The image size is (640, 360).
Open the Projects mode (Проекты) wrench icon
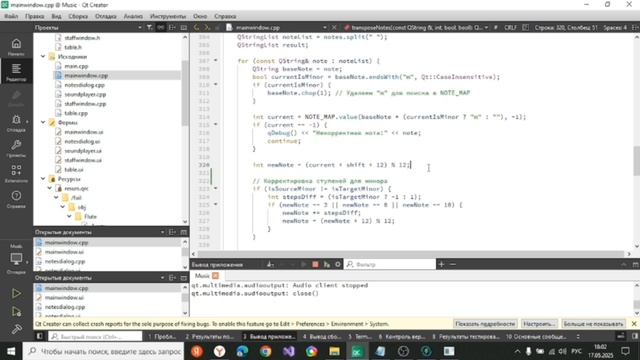point(16,148)
